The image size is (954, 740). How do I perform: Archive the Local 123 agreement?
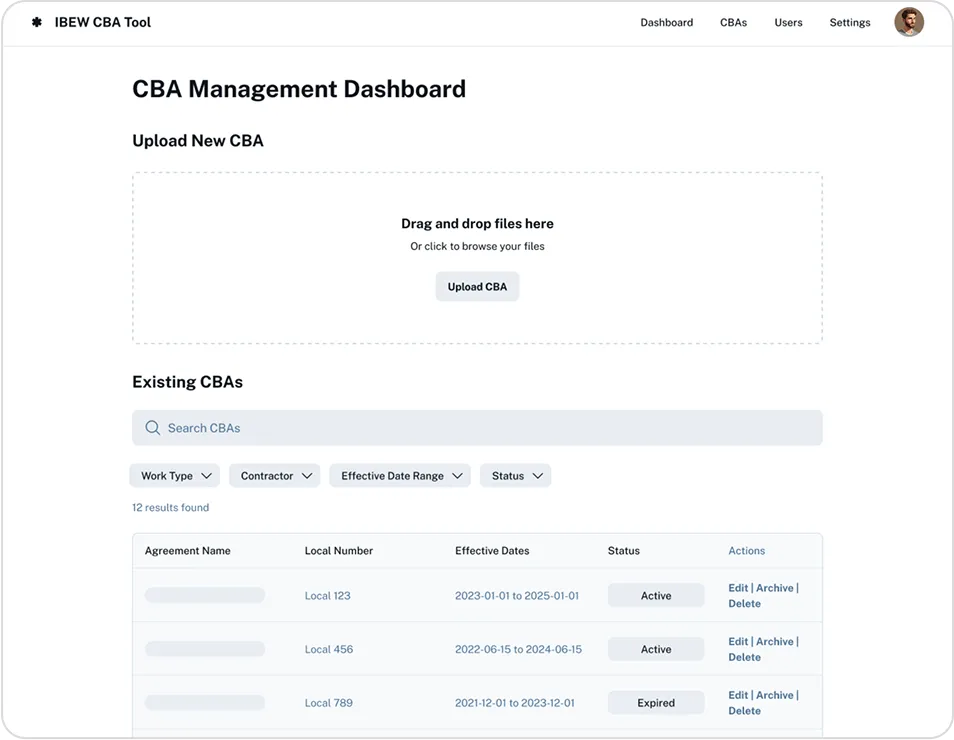click(775, 588)
